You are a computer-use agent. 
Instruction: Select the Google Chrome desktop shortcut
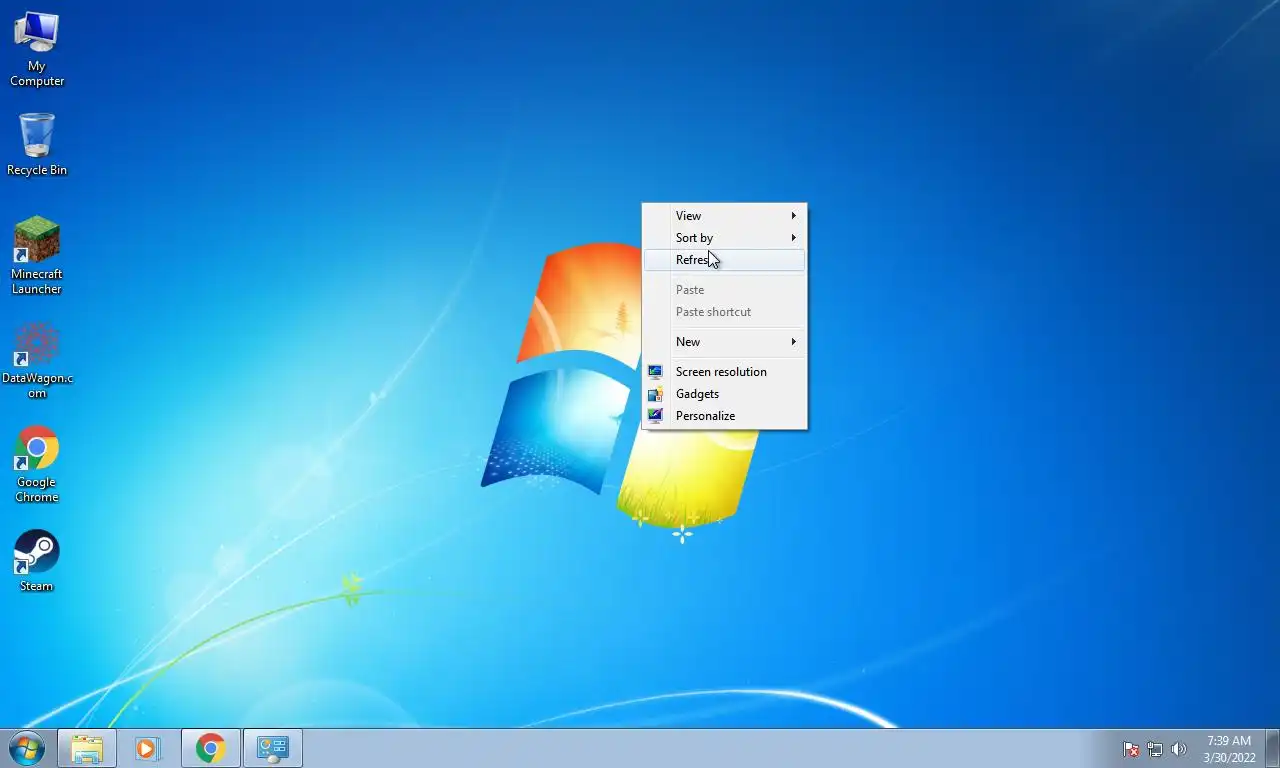pyautogui.click(x=37, y=465)
